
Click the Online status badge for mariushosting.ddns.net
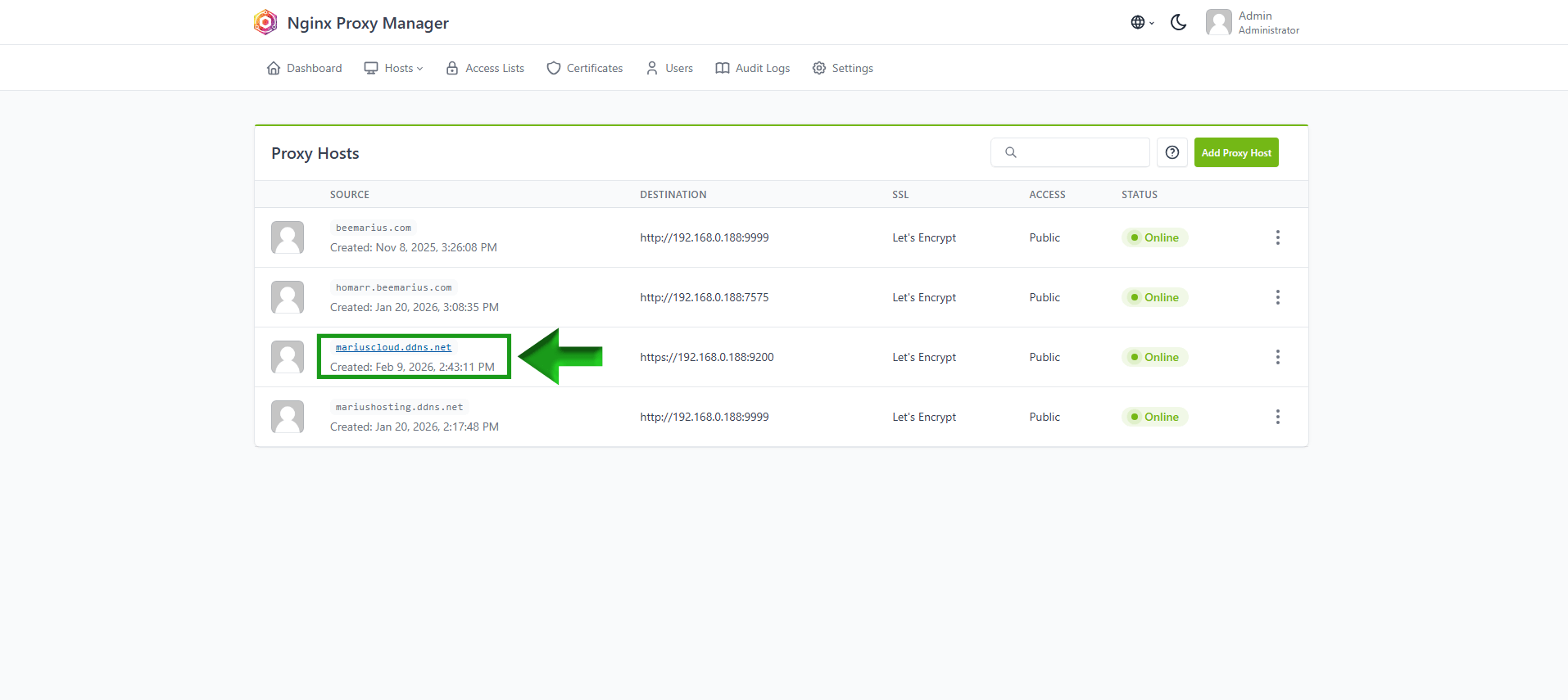click(1154, 417)
